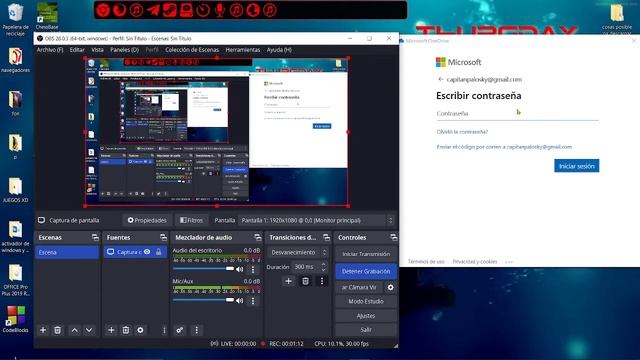Adjust the Mic/Aux volume slider
This screenshot has width=640, height=360.
click(203, 300)
